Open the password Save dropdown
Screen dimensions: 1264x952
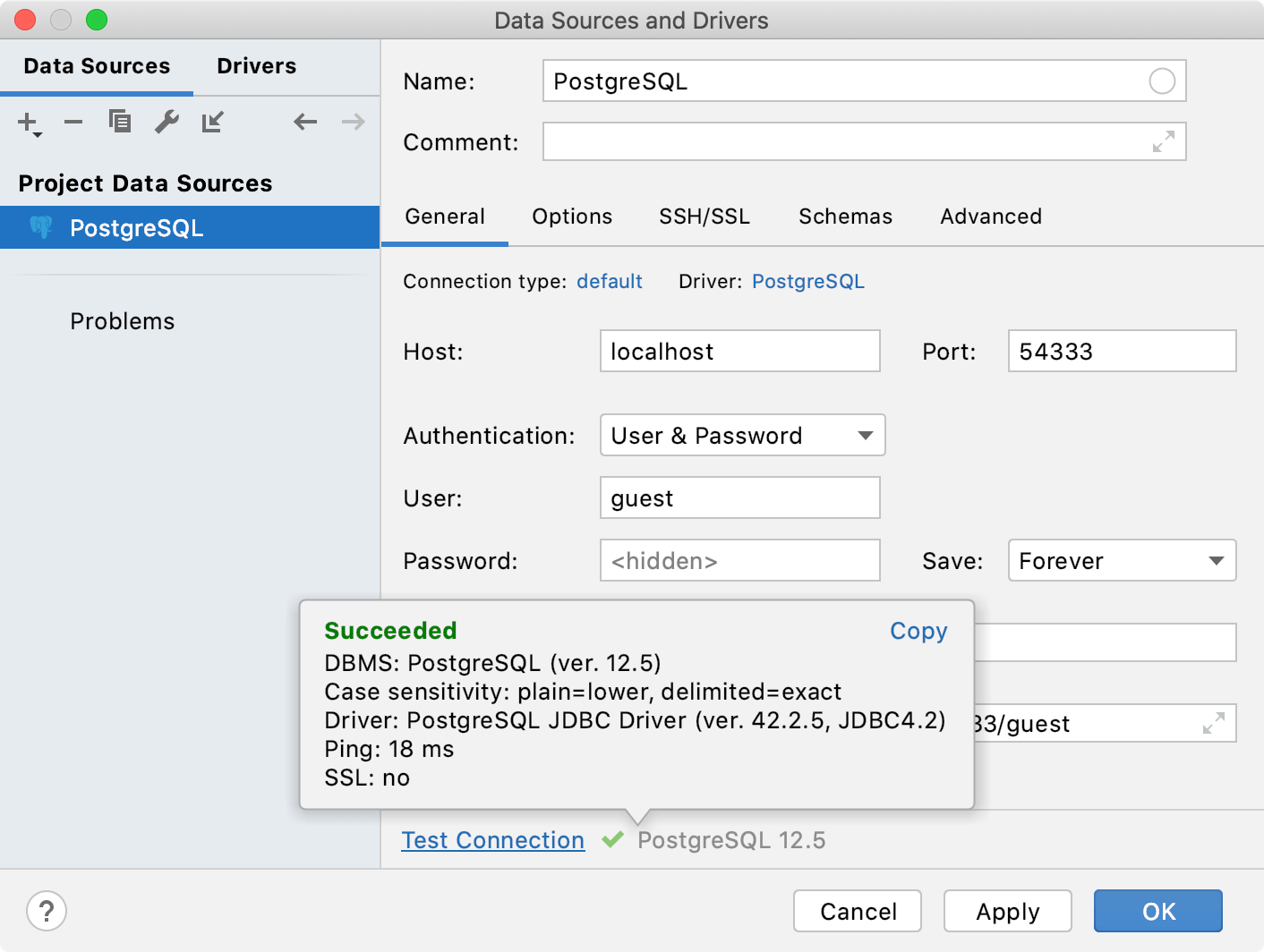[x=1217, y=560]
